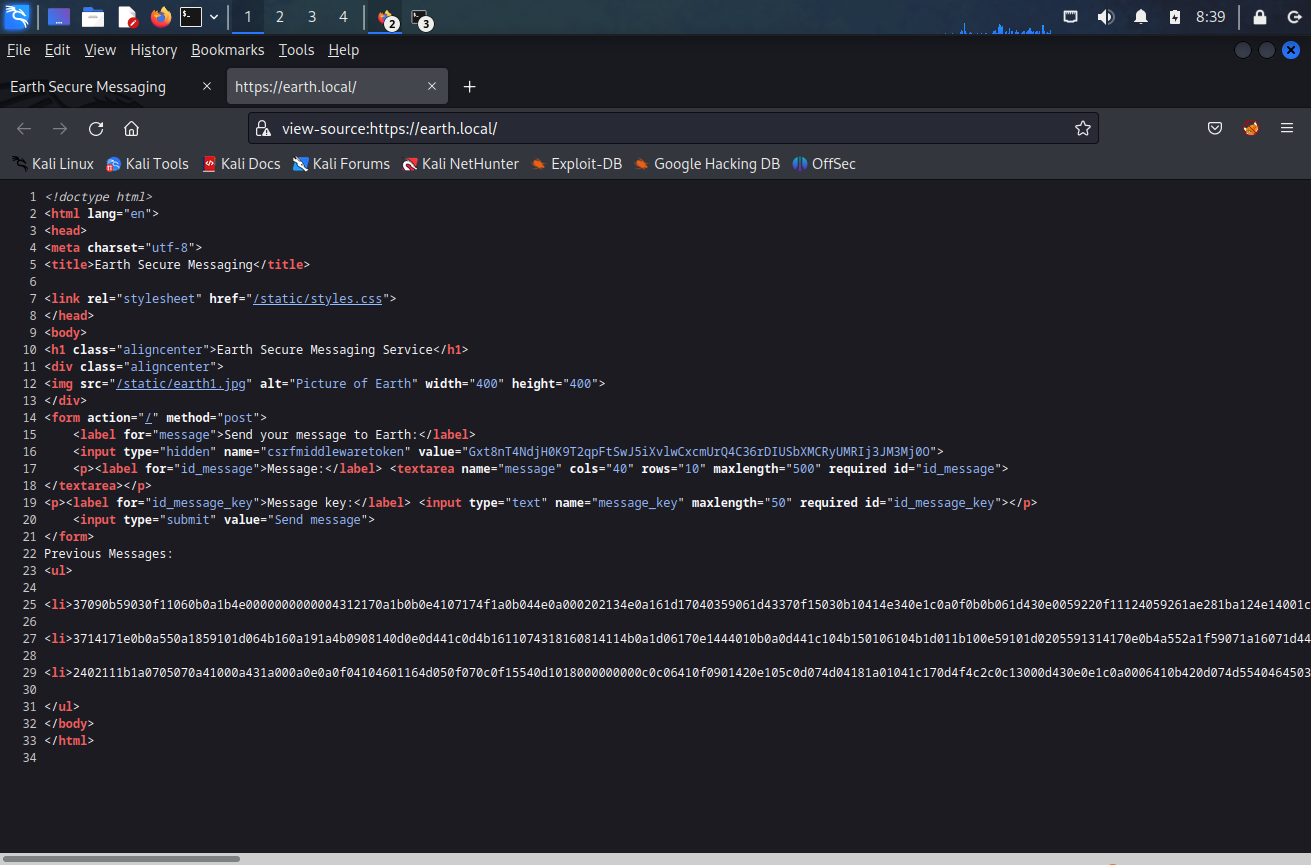
Task: Open the Google Hacking DB bookmark
Action: 707,164
